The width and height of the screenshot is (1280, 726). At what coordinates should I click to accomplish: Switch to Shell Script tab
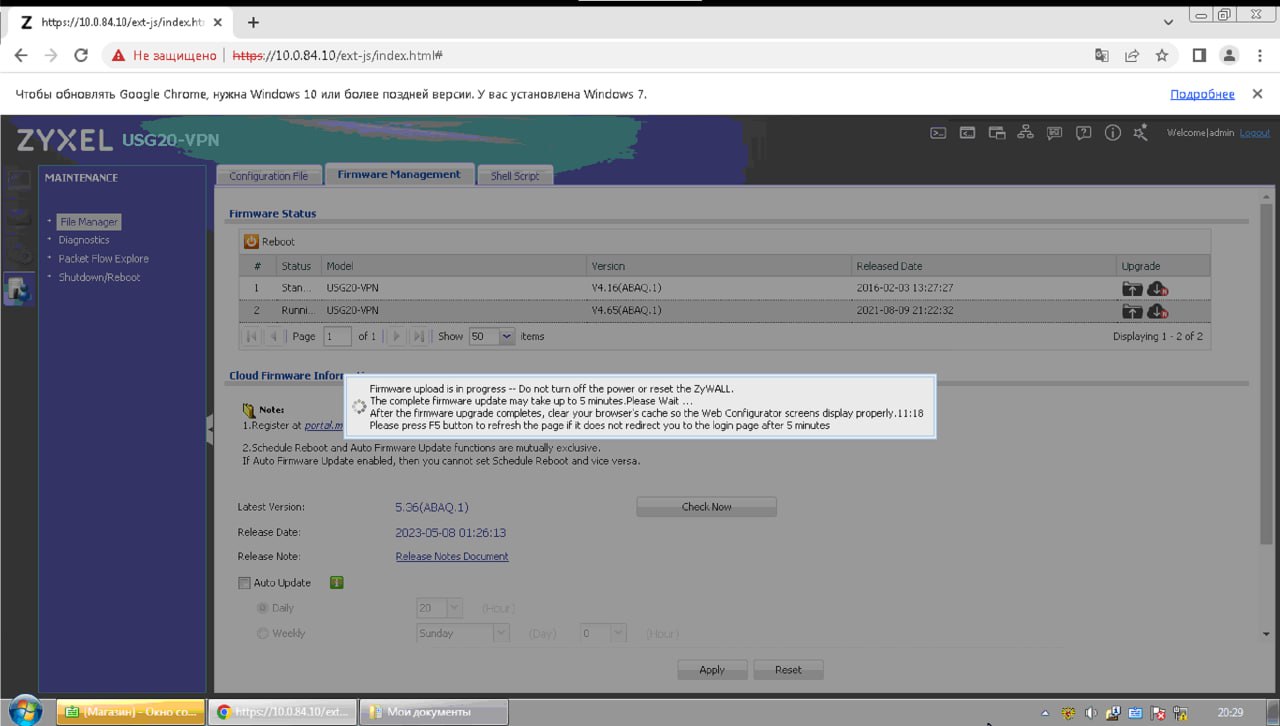(x=515, y=176)
